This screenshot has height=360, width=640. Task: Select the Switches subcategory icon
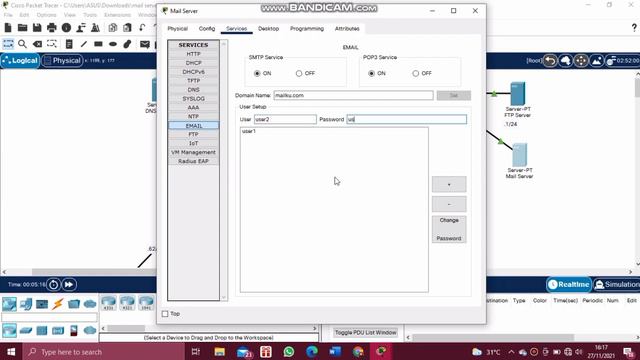coord(26,330)
